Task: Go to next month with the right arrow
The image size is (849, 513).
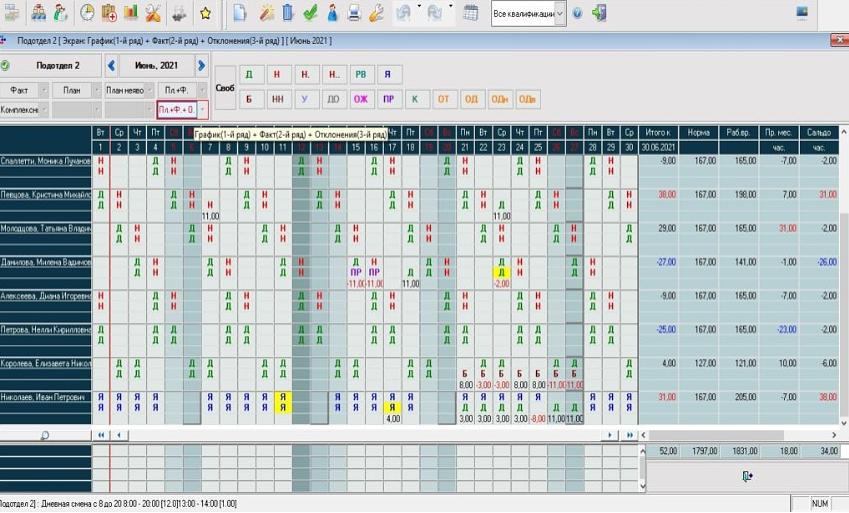Action: tap(201, 66)
